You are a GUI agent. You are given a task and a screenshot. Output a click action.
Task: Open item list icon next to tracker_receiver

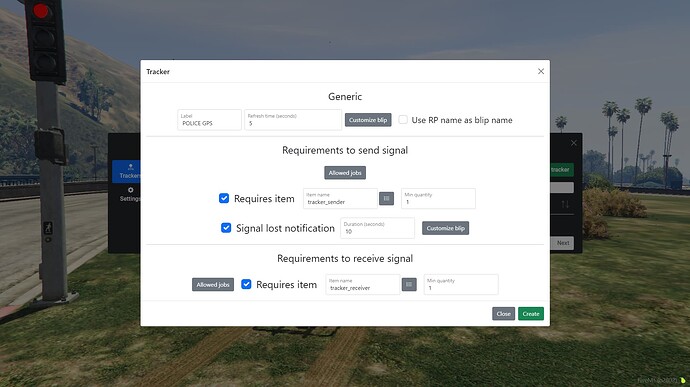[x=409, y=284]
